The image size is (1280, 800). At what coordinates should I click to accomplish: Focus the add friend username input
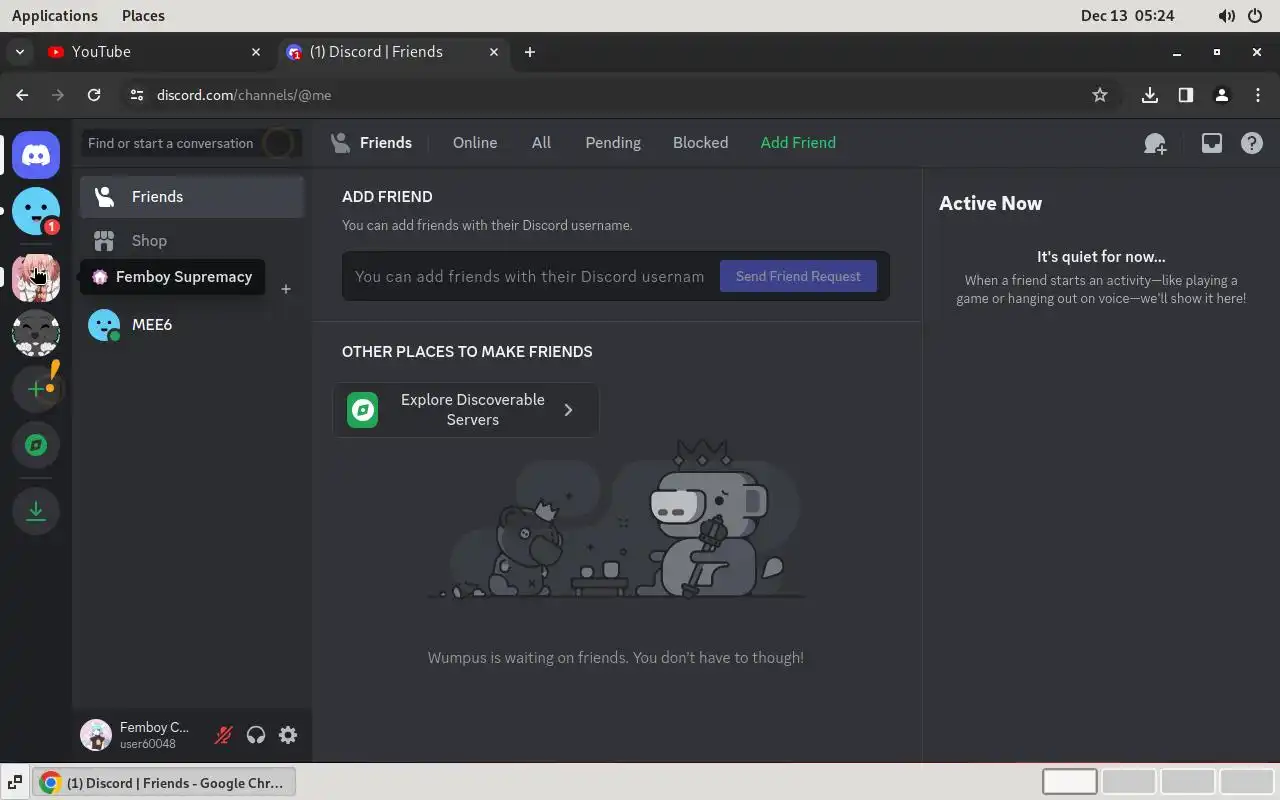530,276
